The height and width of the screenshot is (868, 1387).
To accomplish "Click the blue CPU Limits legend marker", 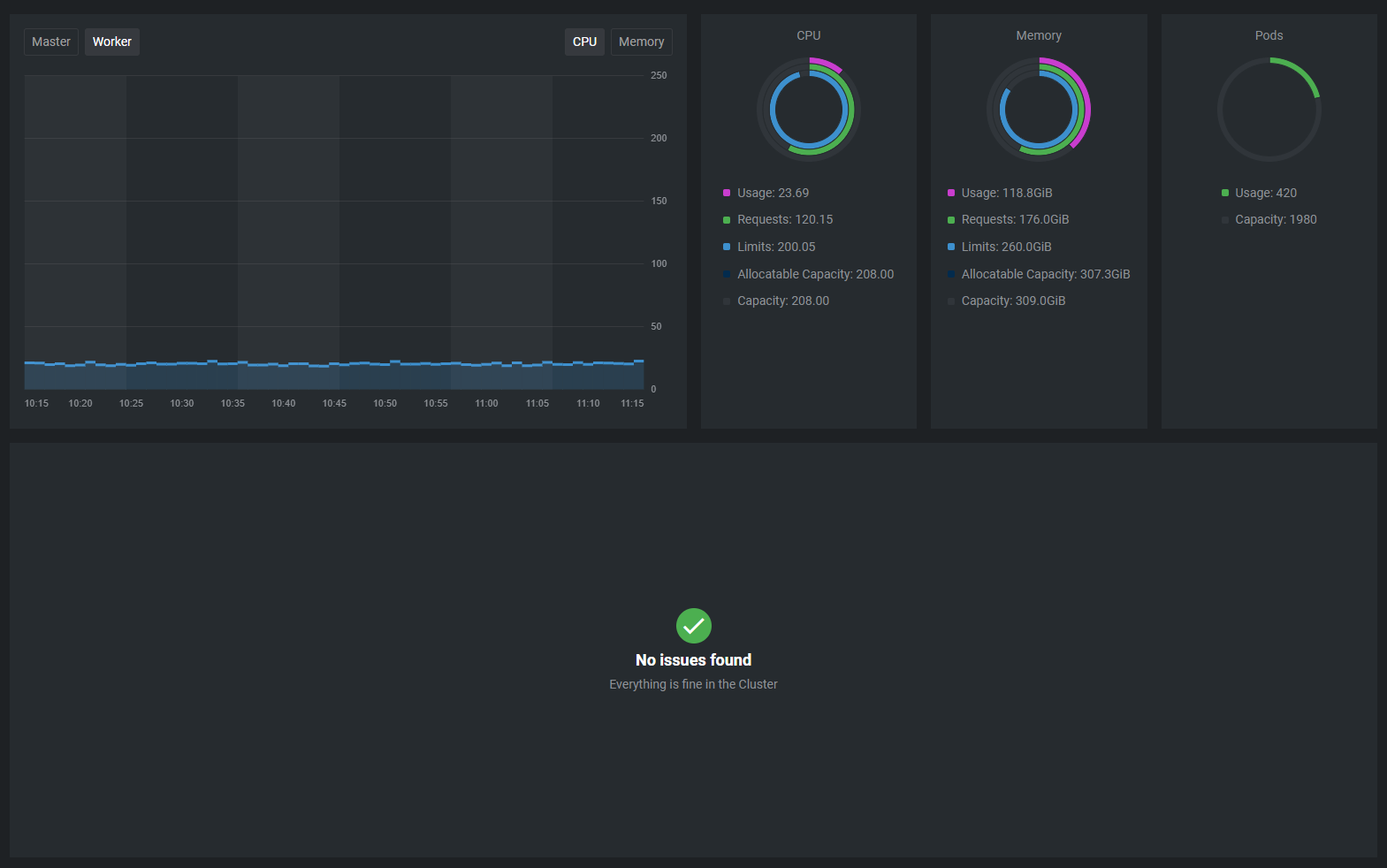I will 727,247.
